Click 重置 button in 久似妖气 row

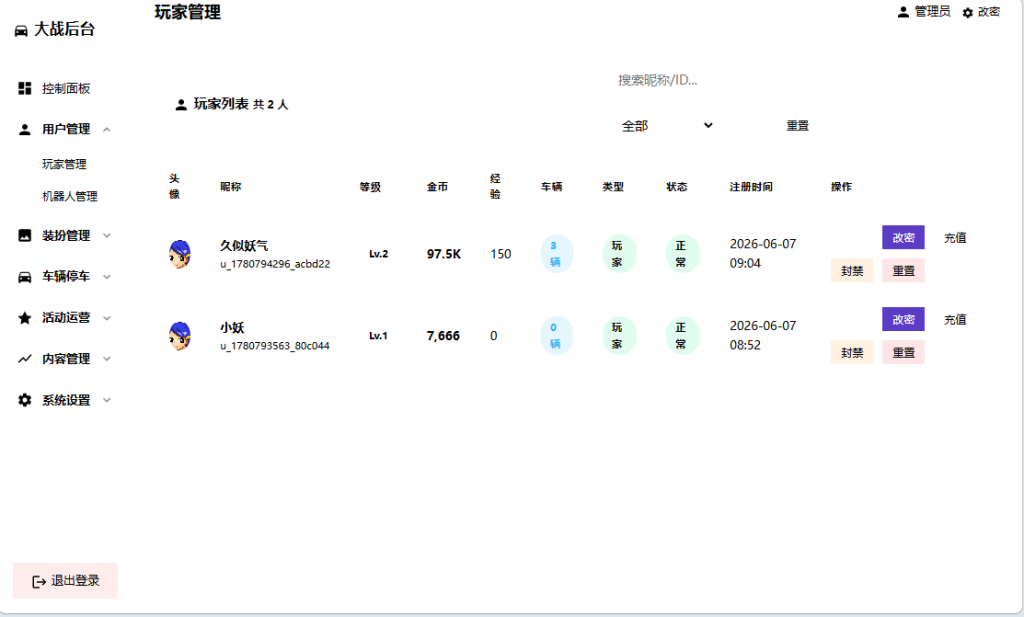(x=903, y=270)
